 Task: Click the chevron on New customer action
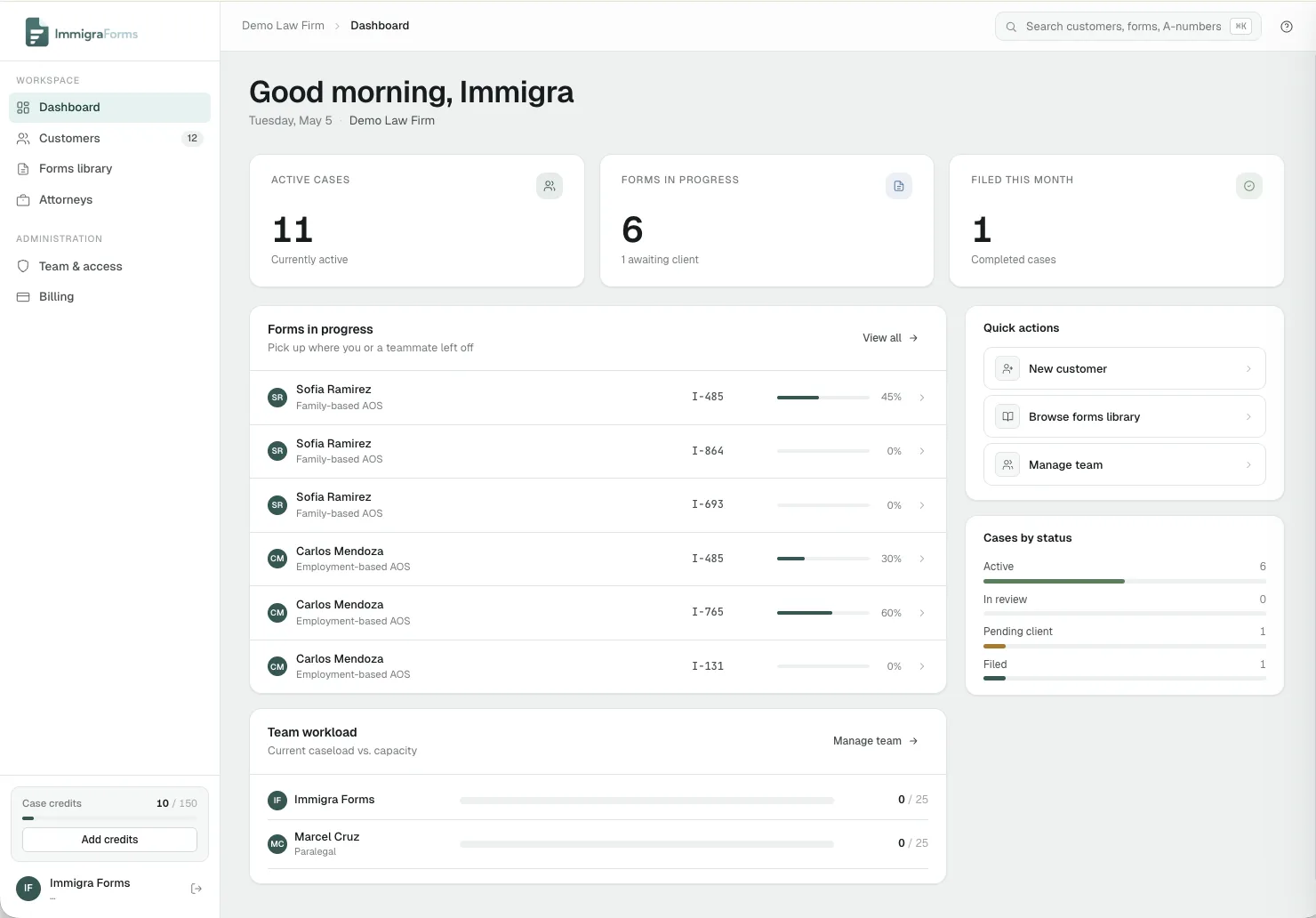(x=1248, y=368)
